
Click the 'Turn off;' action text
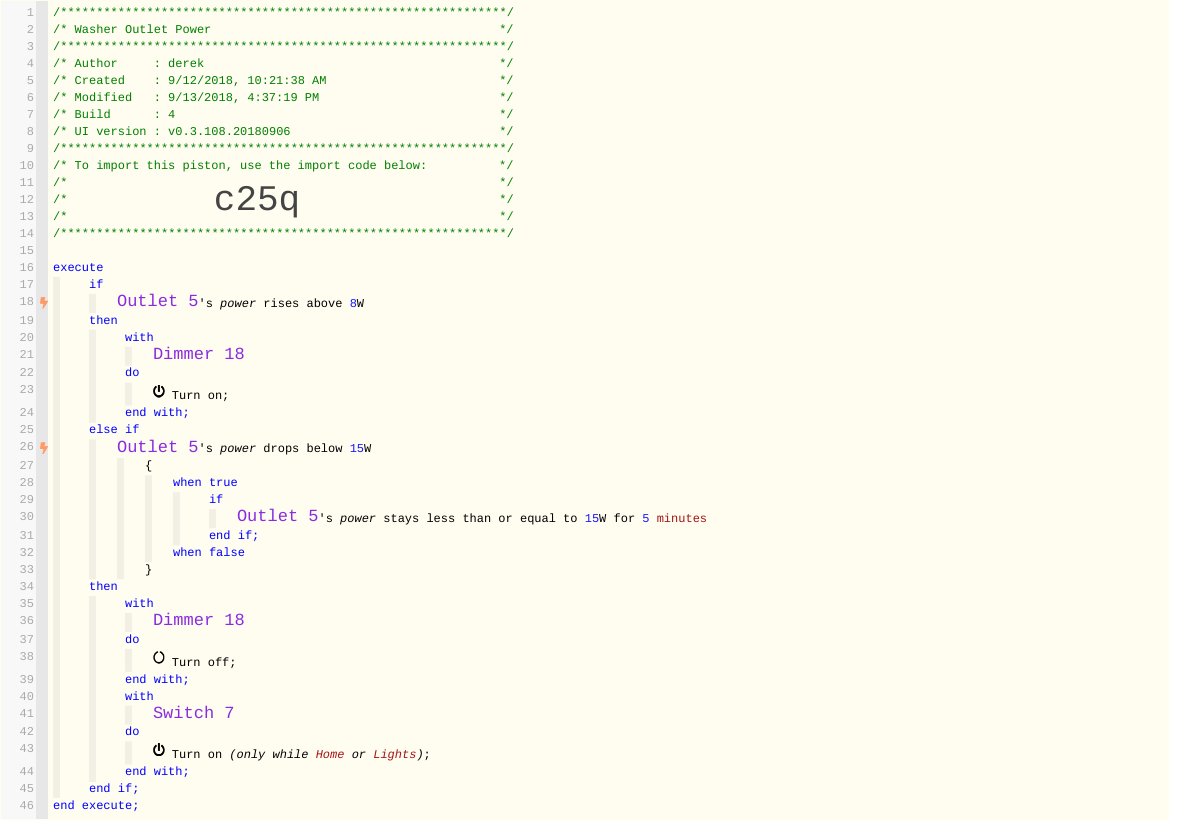click(x=204, y=663)
